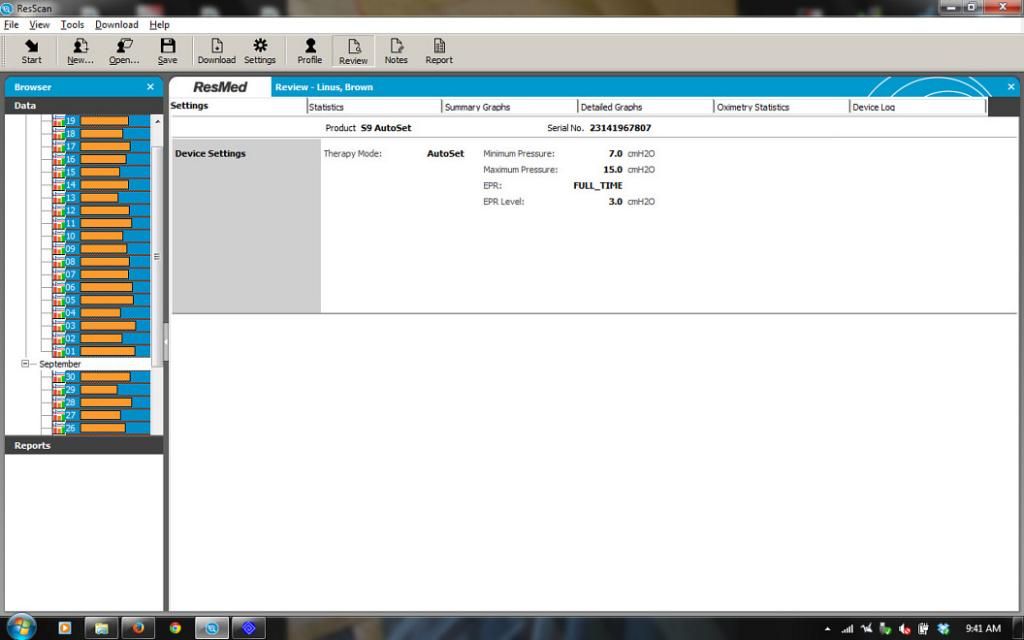The image size is (1024, 640).
Task: Select day 13 in the data tree
Action: [101, 197]
